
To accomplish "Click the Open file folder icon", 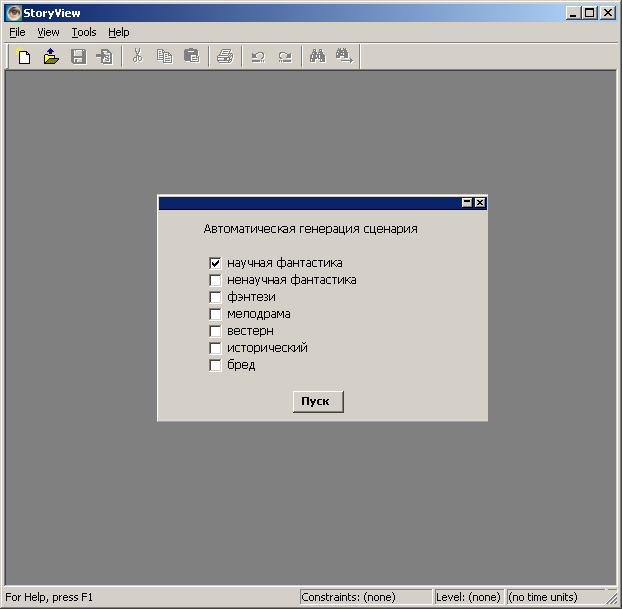I will [51, 57].
